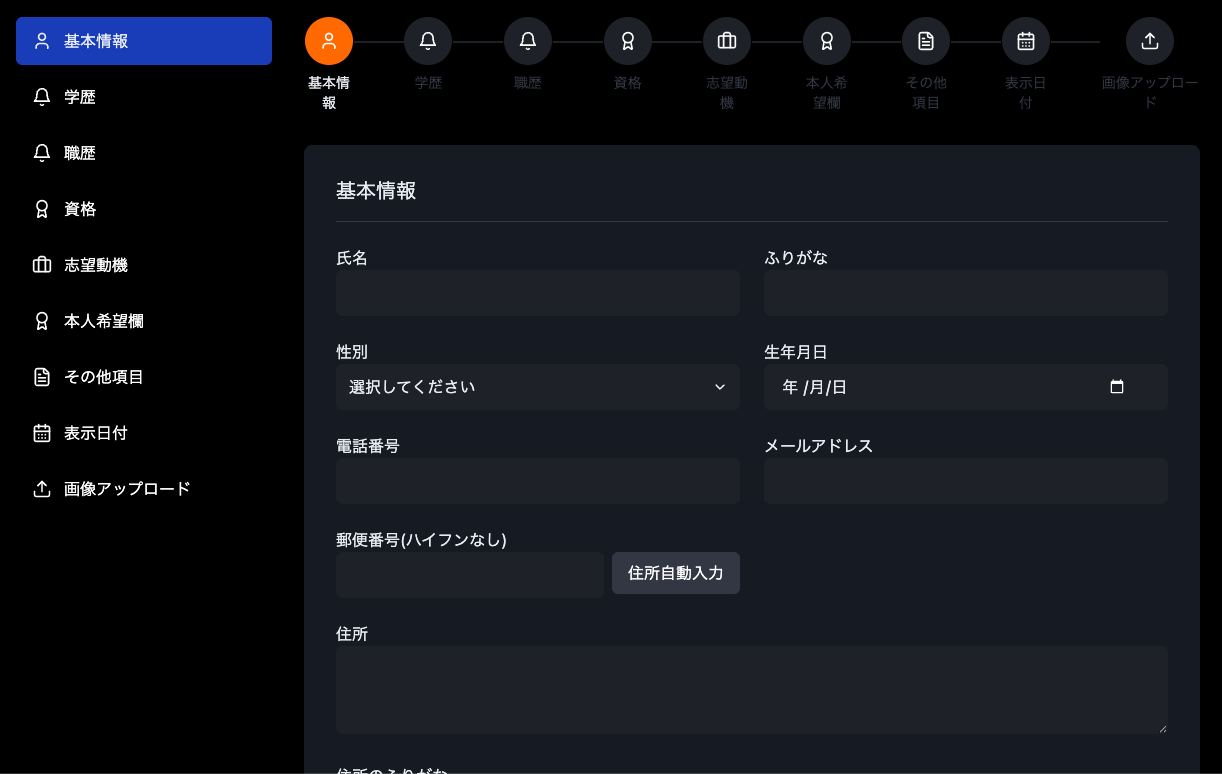This screenshot has height=774, width=1222.
Task: Select the 表示日付 calendar step icon
Action: coord(1026,41)
